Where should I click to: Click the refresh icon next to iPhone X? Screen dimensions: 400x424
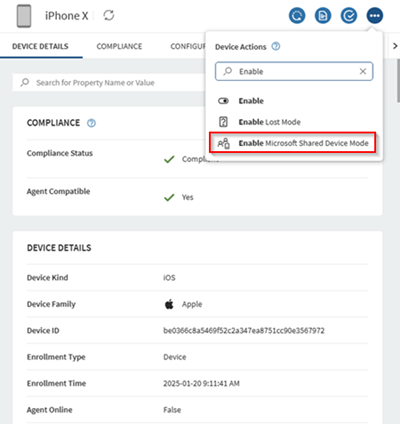click(x=109, y=15)
